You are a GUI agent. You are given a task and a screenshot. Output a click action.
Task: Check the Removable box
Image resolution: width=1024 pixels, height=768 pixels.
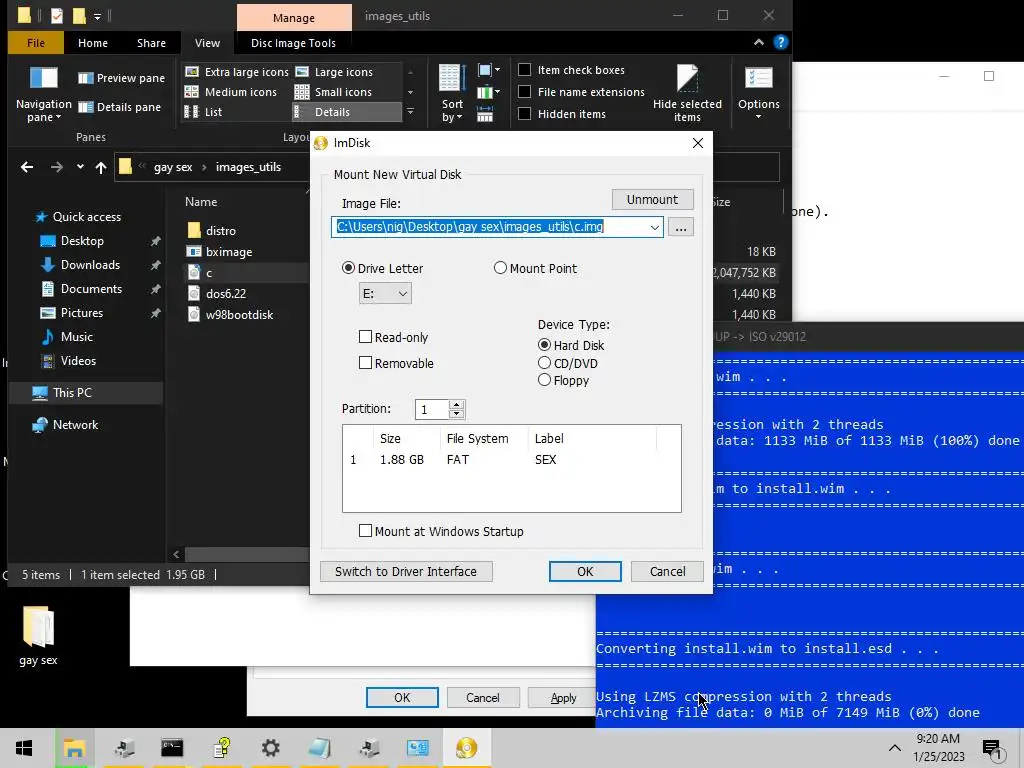click(x=365, y=363)
